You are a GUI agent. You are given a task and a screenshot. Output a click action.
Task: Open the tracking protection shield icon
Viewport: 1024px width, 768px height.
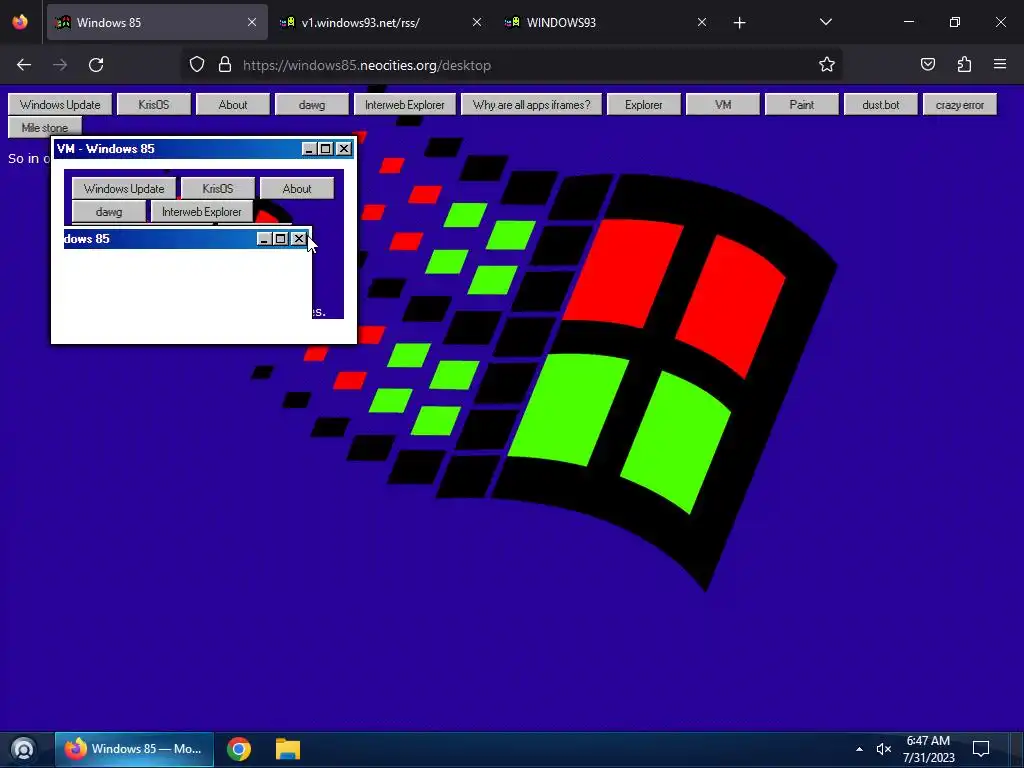point(197,65)
